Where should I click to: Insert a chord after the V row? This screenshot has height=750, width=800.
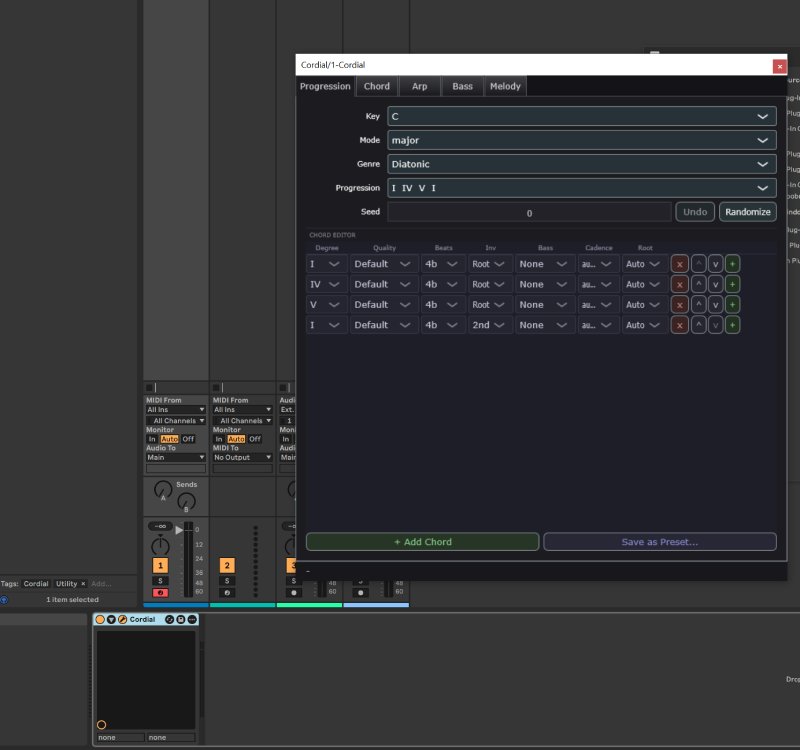tap(733, 305)
